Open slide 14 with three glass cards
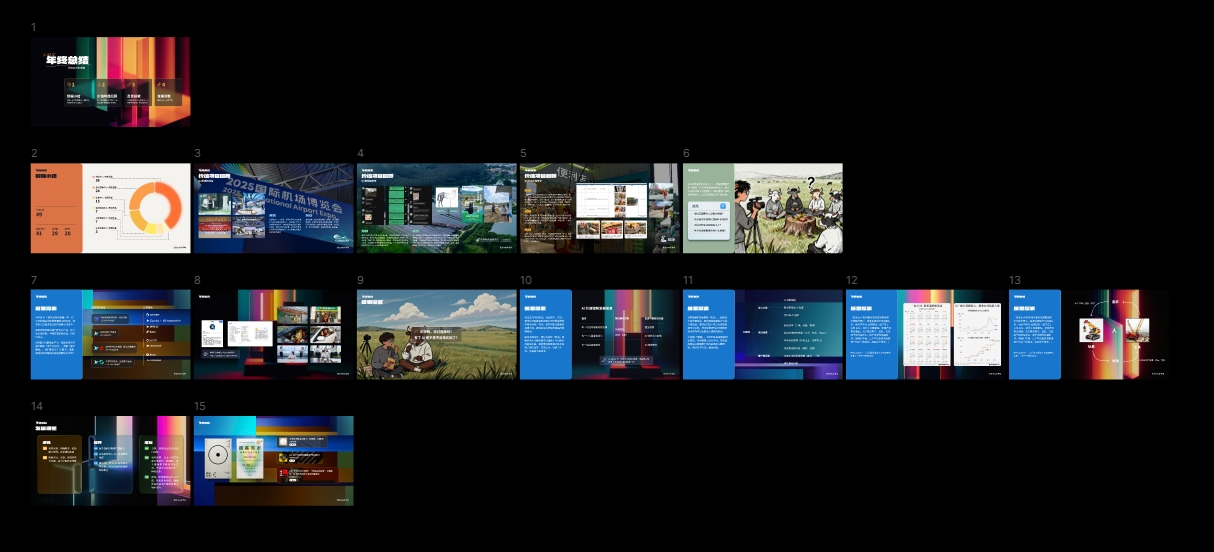 coord(110,461)
